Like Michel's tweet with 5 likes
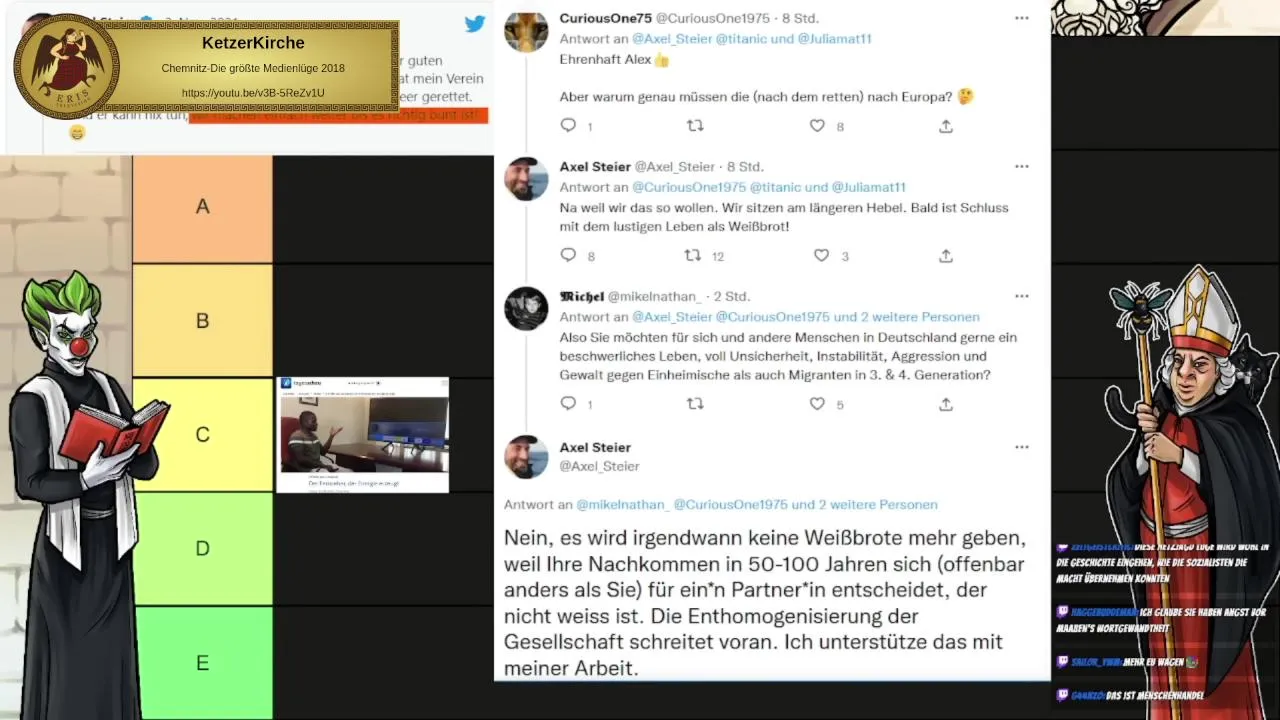Viewport: 1280px width, 720px height. 817,404
